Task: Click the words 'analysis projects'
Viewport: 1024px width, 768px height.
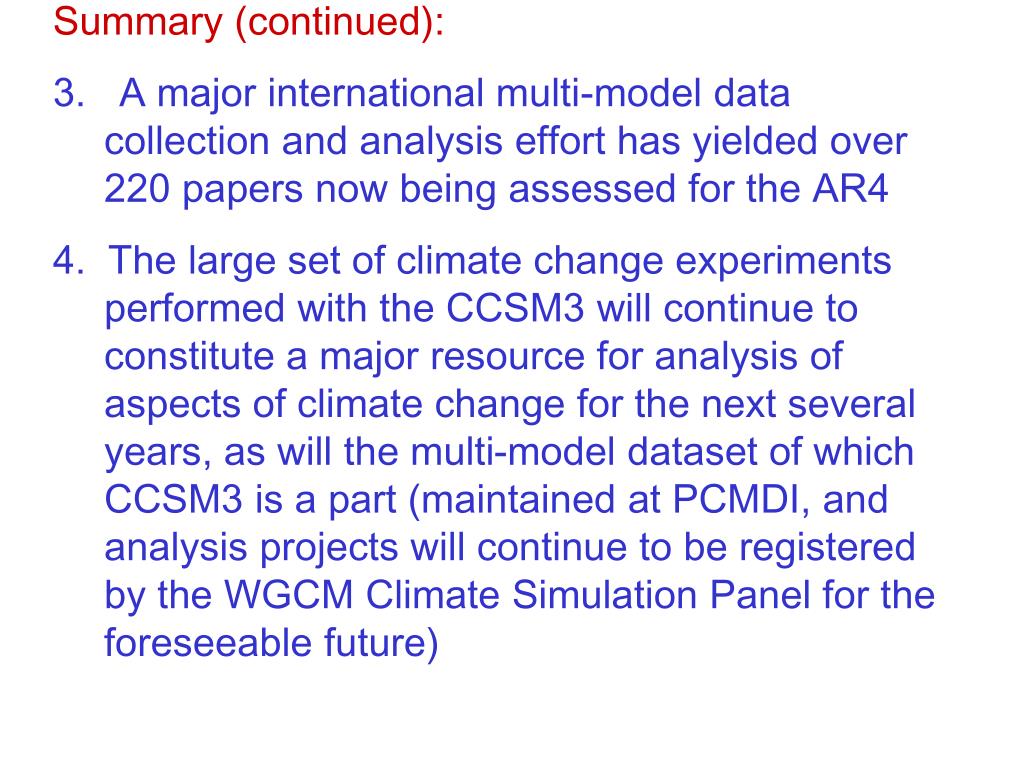Action: [x=251, y=548]
